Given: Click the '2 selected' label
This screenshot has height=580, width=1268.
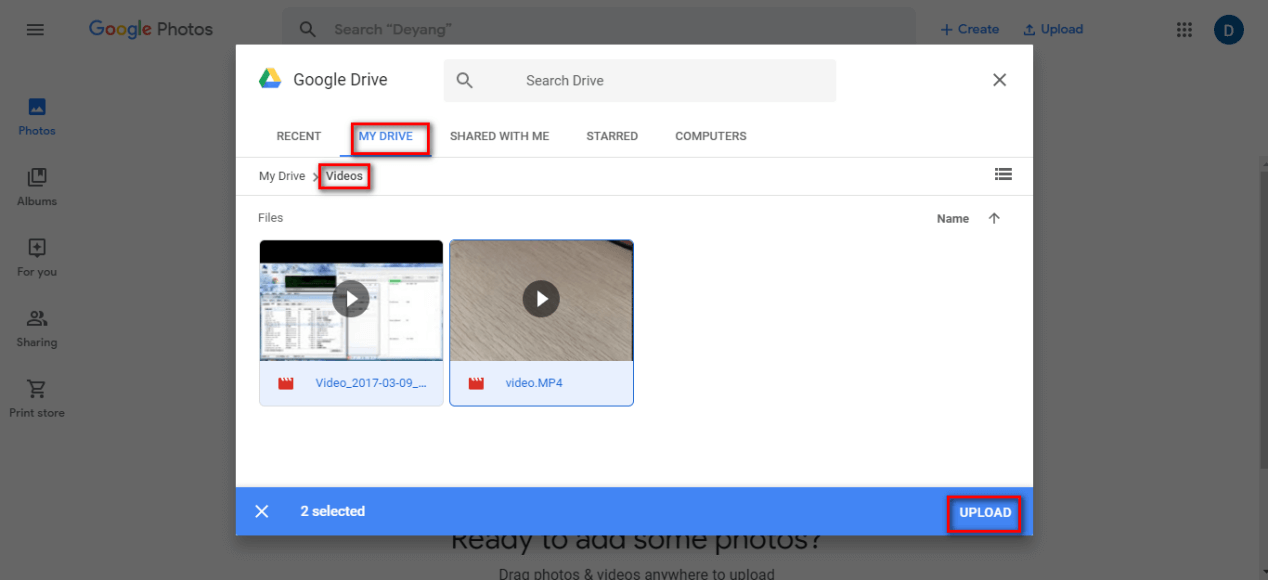Looking at the screenshot, I should point(333,511).
